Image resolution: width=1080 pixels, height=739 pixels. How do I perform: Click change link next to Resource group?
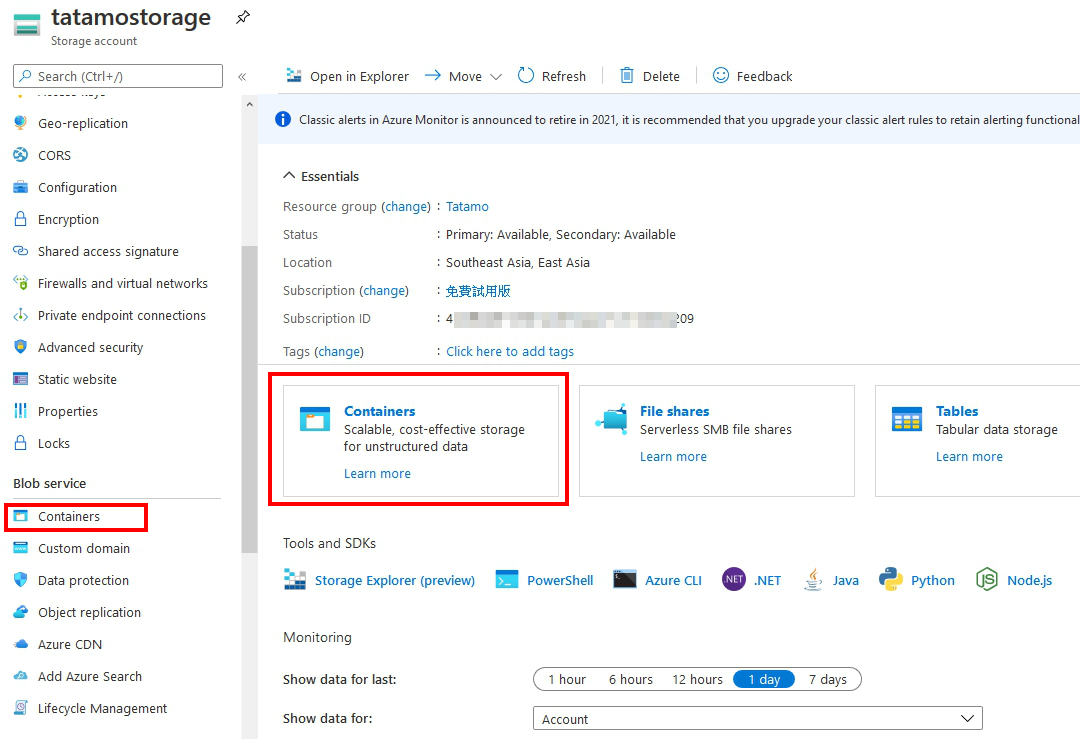pyautogui.click(x=406, y=206)
